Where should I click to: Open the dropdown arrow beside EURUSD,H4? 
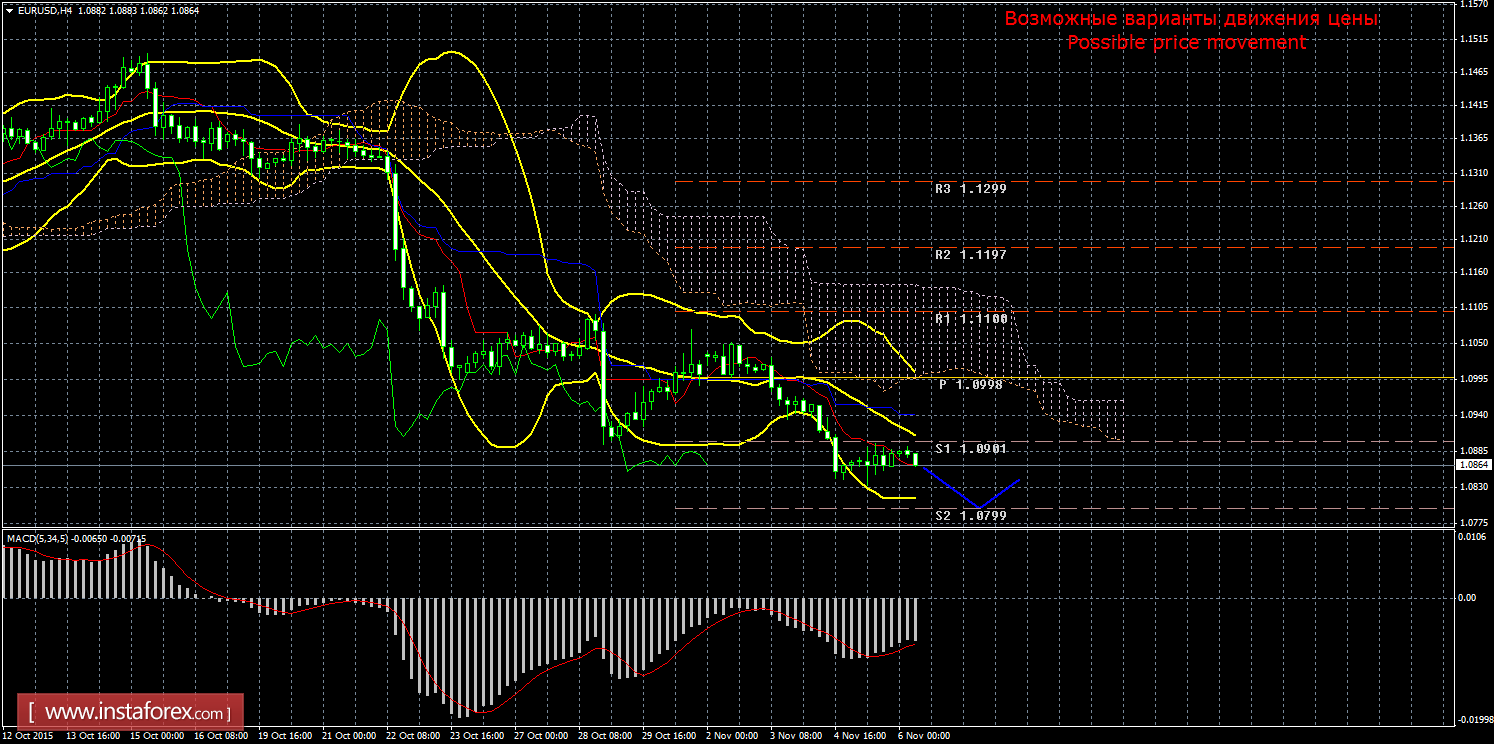[8, 9]
